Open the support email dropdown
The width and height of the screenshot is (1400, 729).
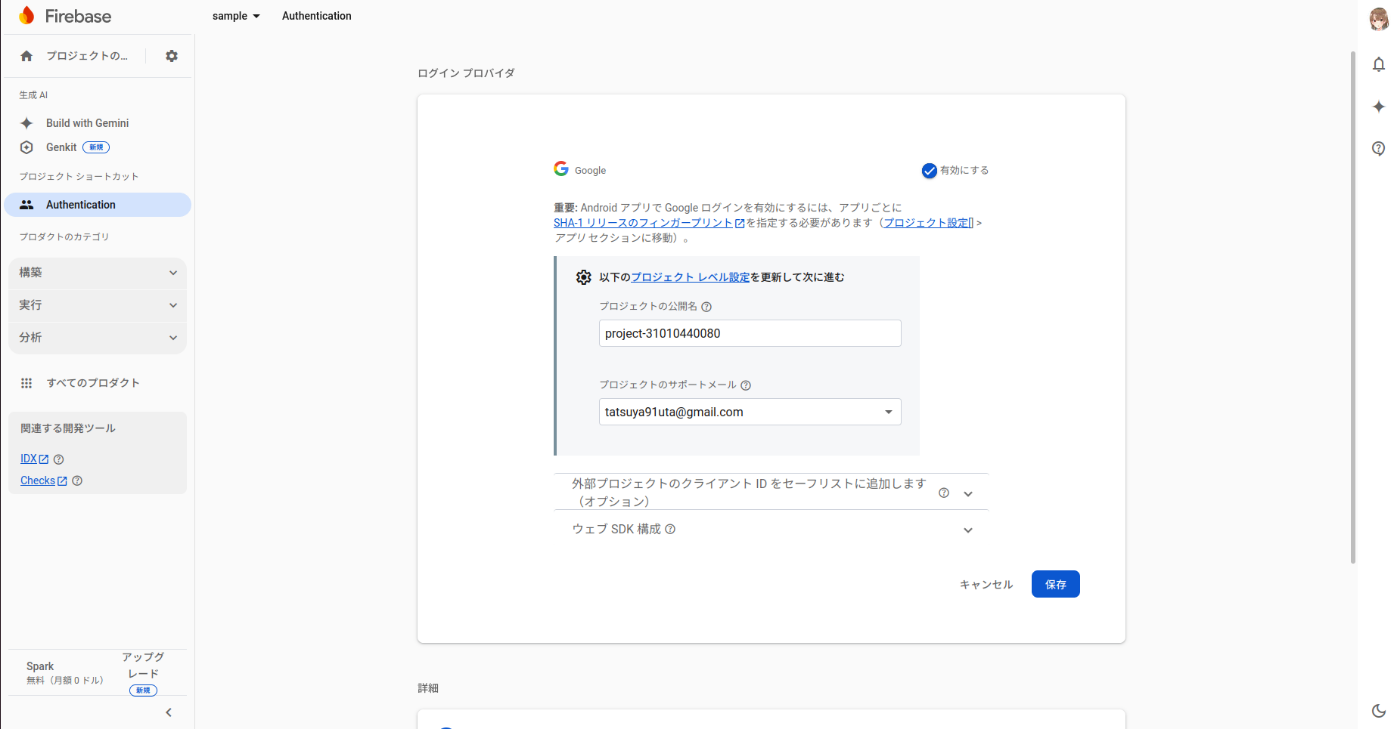pos(750,412)
